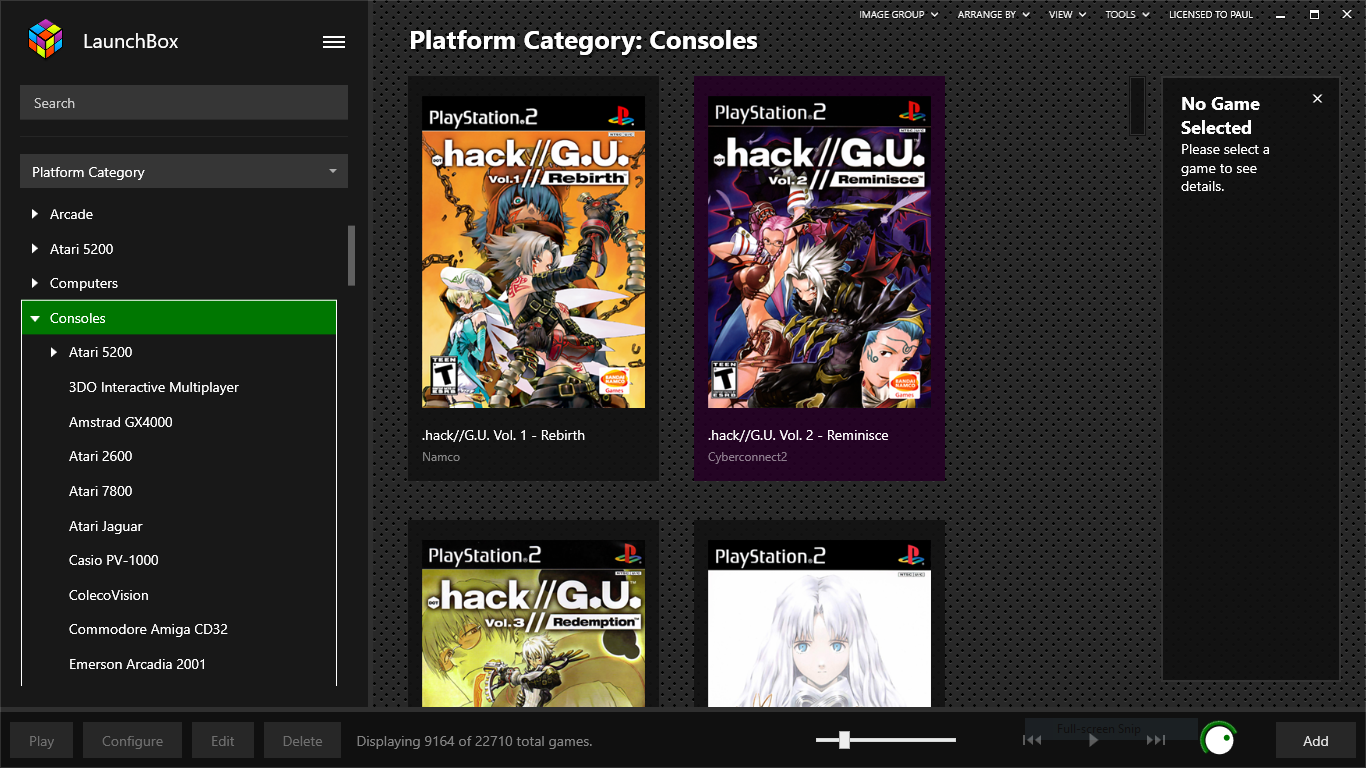The image size is (1366, 768).
Task: Click the games grid scrollbar thumb
Action: [x=1137, y=105]
